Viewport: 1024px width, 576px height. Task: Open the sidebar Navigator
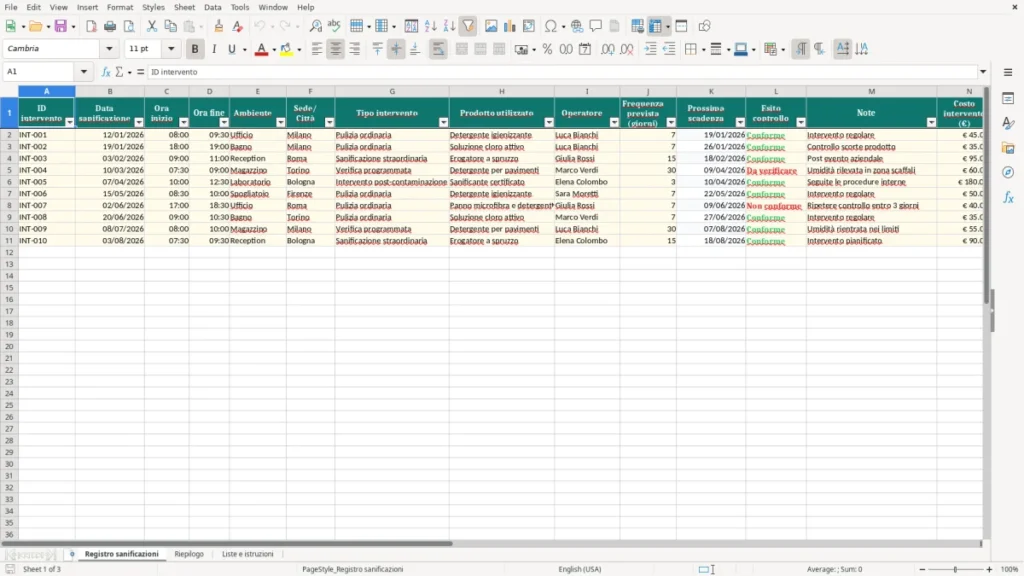pos(1008,172)
